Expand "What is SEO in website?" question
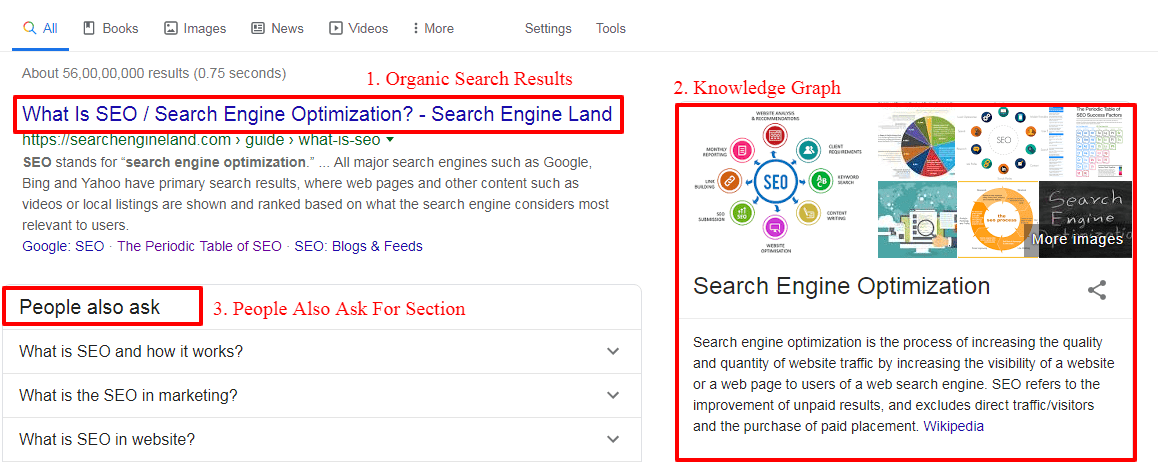Viewport: 1158px width, 462px height. (x=321, y=440)
